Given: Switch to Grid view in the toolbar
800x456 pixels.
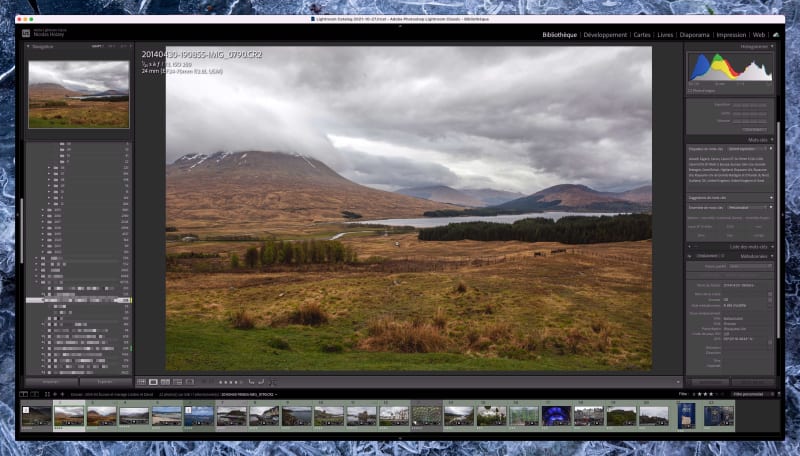Looking at the screenshot, I should click(141, 382).
